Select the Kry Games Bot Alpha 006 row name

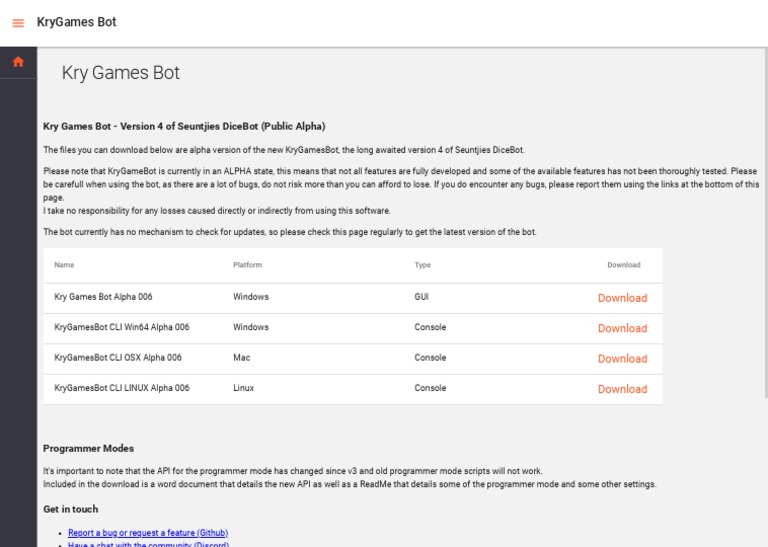(103, 297)
